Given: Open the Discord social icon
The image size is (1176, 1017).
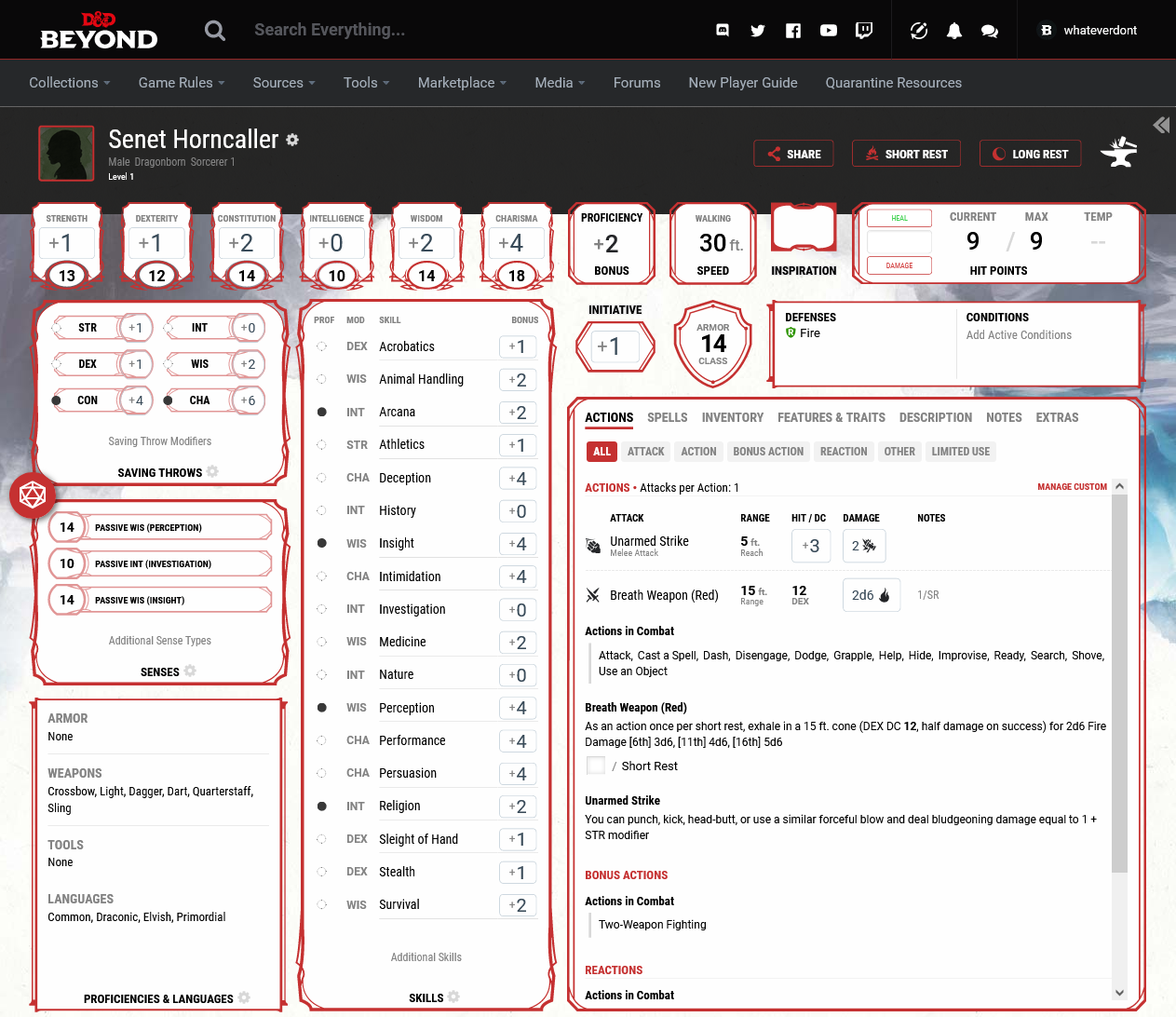Looking at the screenshot, I should pyautogui.click(x=723, y=31).
